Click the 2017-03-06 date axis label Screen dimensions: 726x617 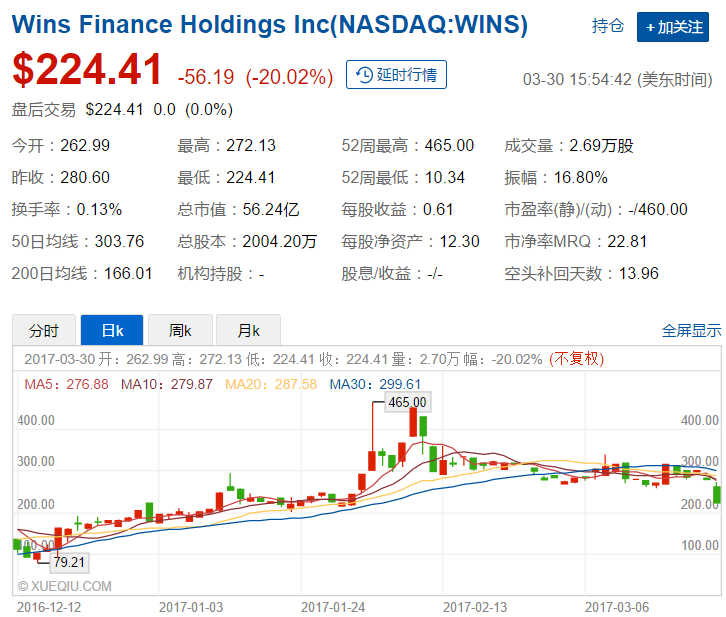617,607
